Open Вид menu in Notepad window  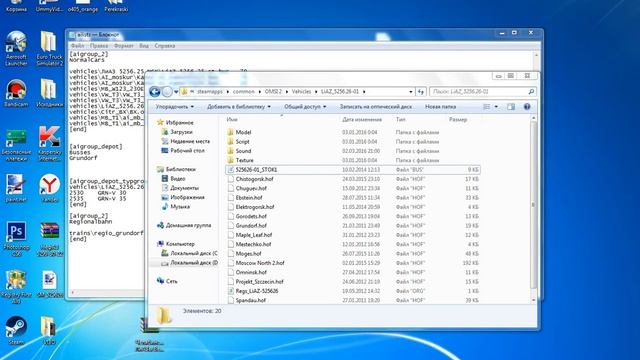[144, 46]
